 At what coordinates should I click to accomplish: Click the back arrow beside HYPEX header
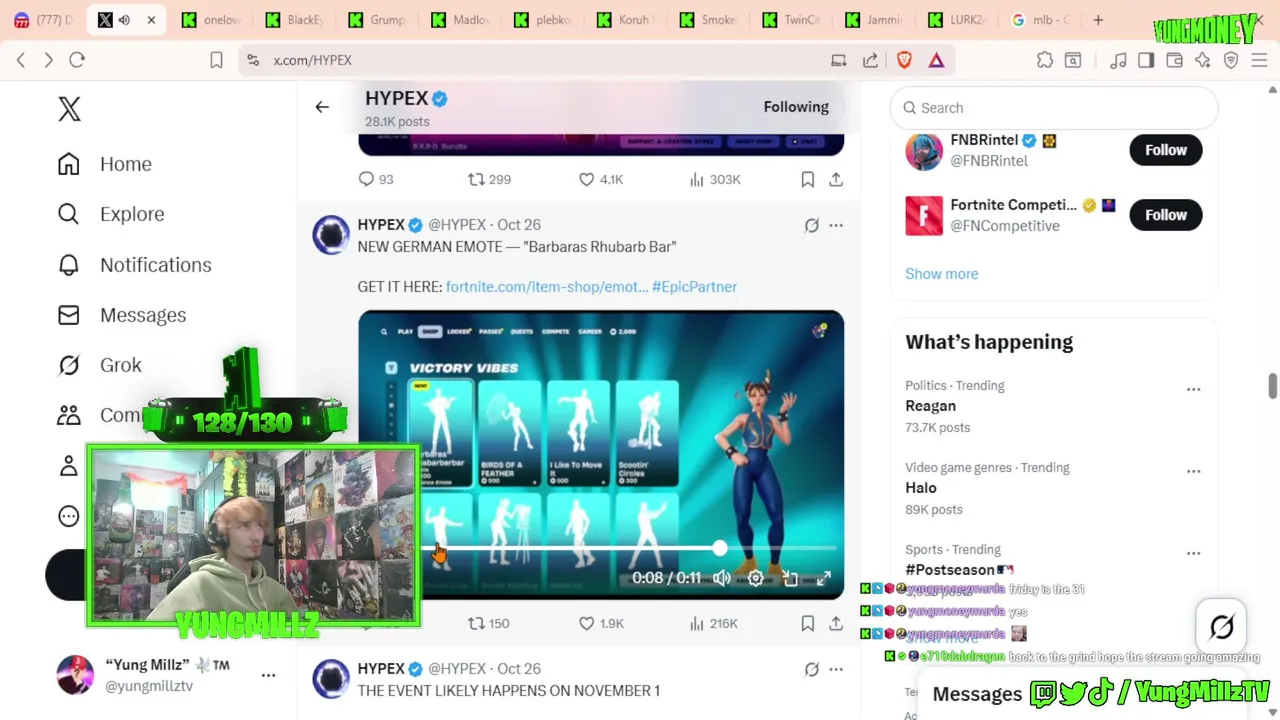pos(322,107)
